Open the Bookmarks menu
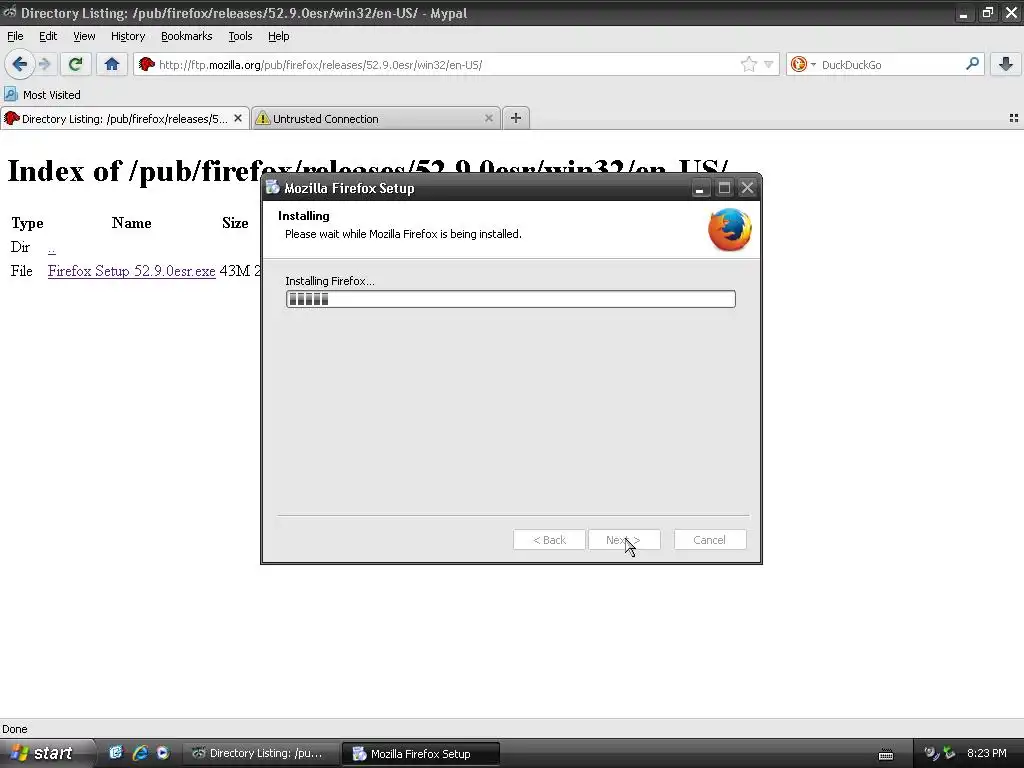Screen dimensions: 1024x768 click(x=186, y=36)
